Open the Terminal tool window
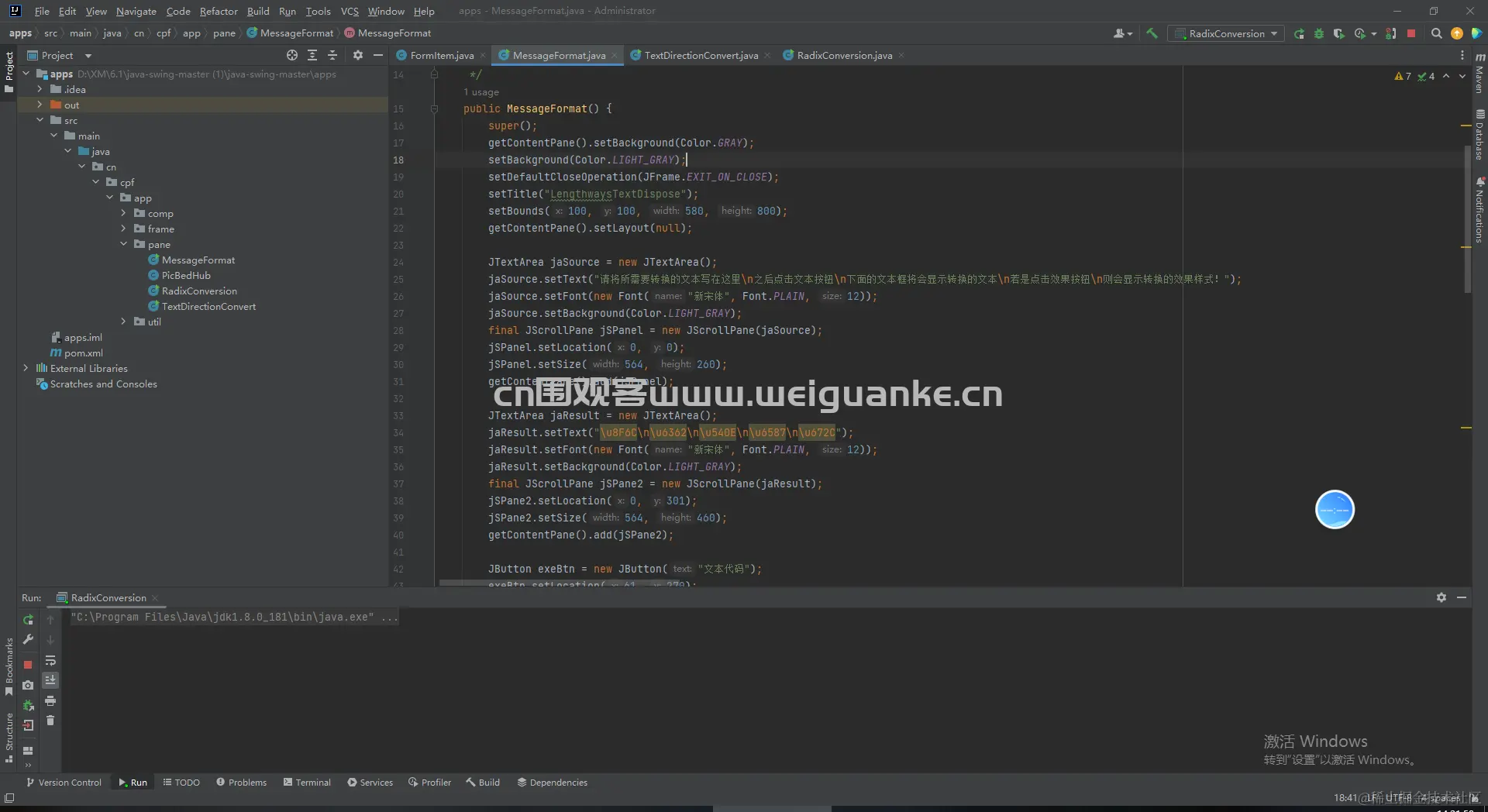1488x812 pixels. 307,783
